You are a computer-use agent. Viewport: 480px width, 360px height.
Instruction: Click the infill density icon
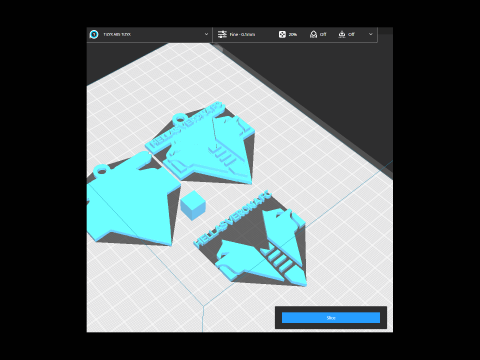pos(282,34)
